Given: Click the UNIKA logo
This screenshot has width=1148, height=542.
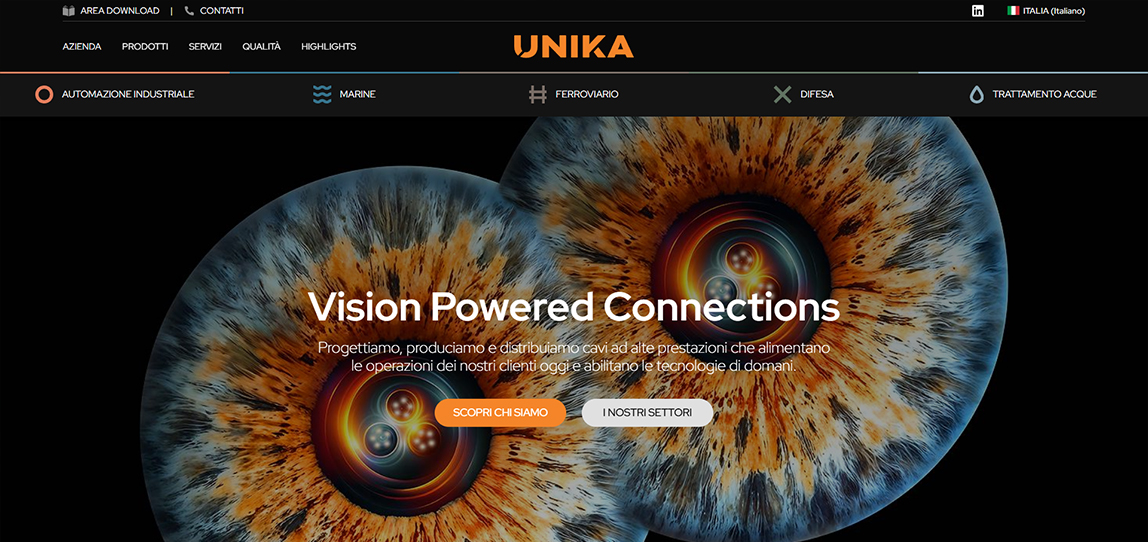Looking at the screenshot, I should [573, 46].
